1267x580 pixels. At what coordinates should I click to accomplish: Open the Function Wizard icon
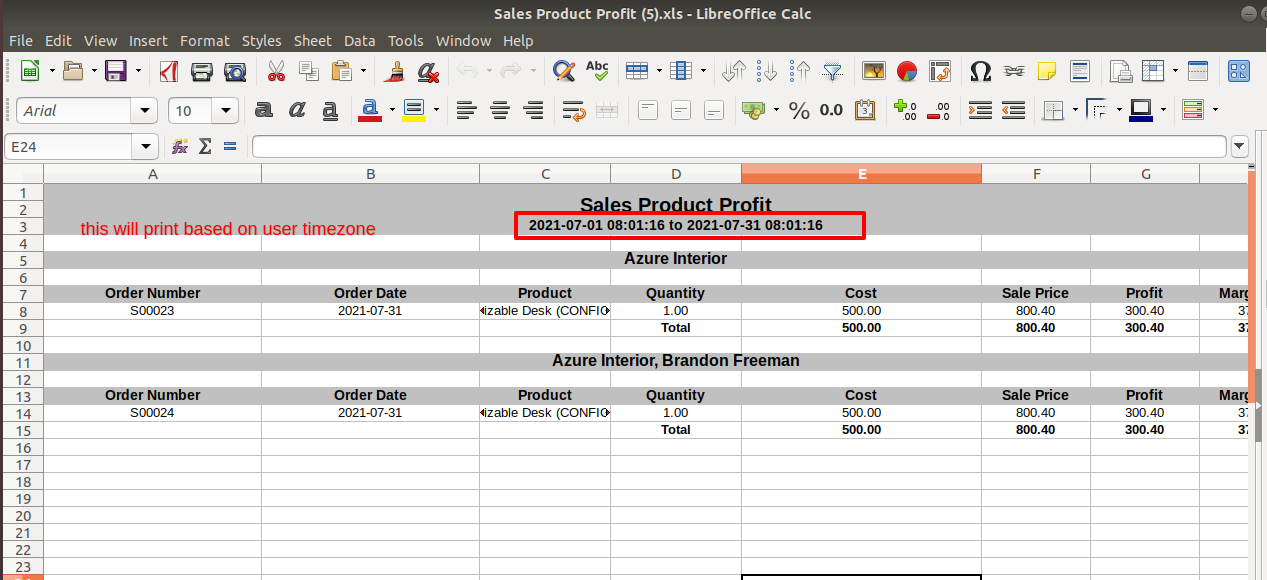[x=180, y=147]
